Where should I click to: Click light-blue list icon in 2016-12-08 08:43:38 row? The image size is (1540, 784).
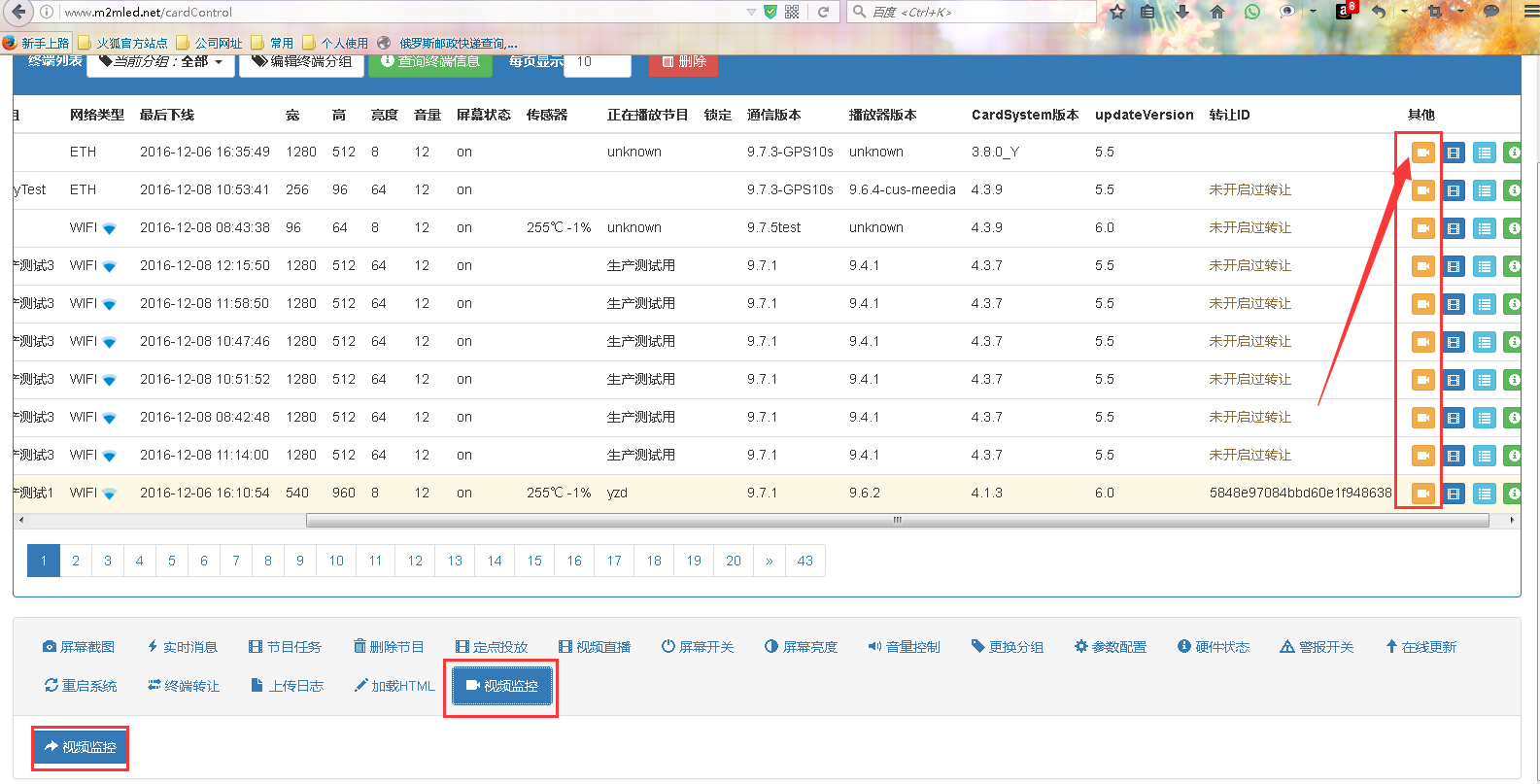1484,228
